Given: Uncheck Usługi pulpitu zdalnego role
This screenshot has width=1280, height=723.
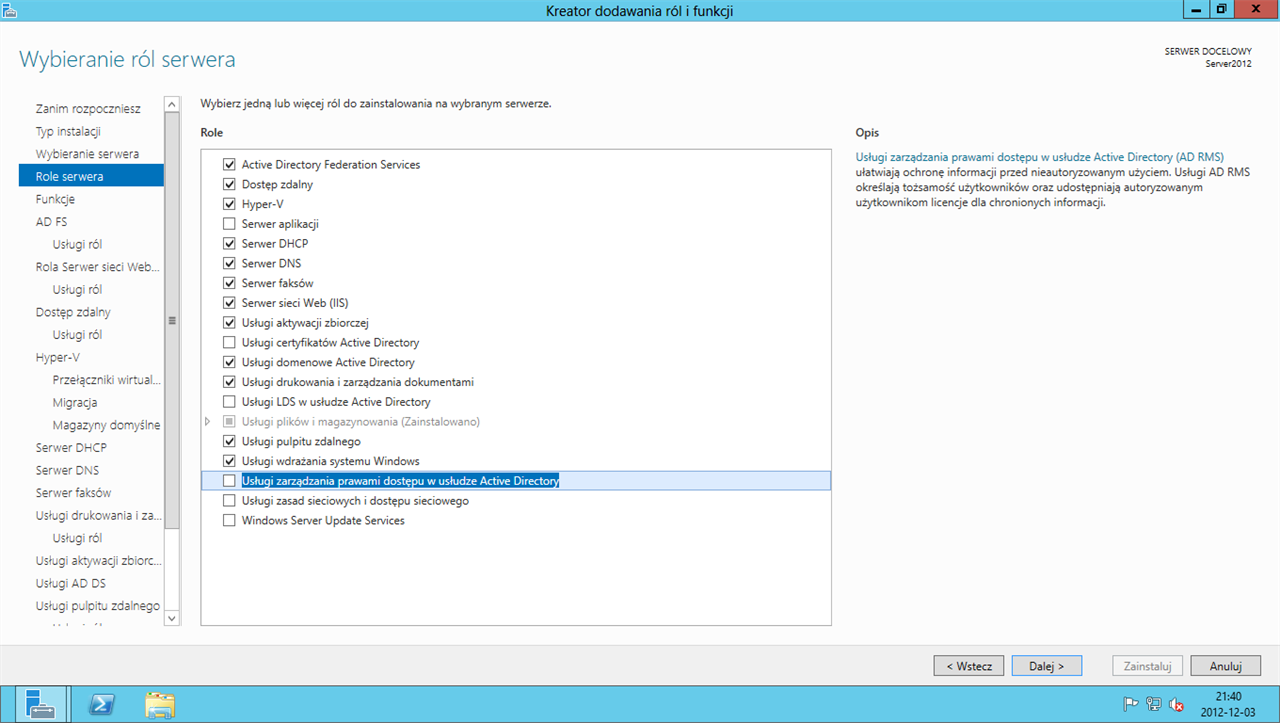Looking at the screenshot, I should point(229,441).
